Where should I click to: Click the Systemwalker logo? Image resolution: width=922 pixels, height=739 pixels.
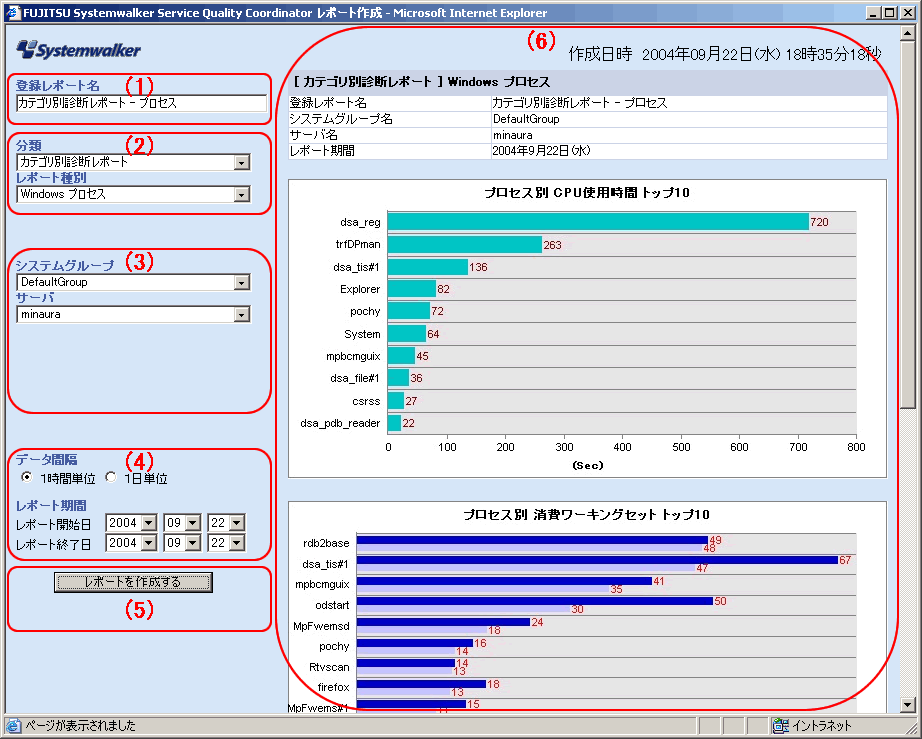[x=79, y=50]
